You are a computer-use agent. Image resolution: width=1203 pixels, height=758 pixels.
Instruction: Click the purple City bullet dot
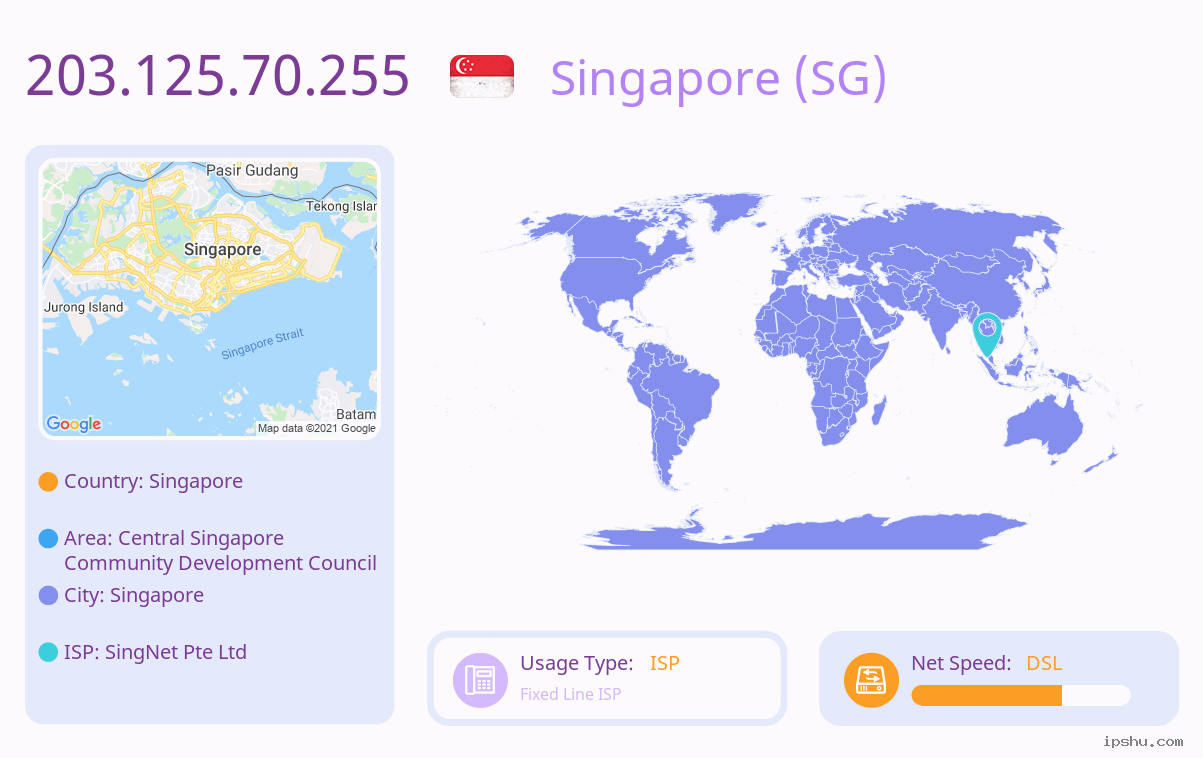pyautogui.click(x=48, y=596)
